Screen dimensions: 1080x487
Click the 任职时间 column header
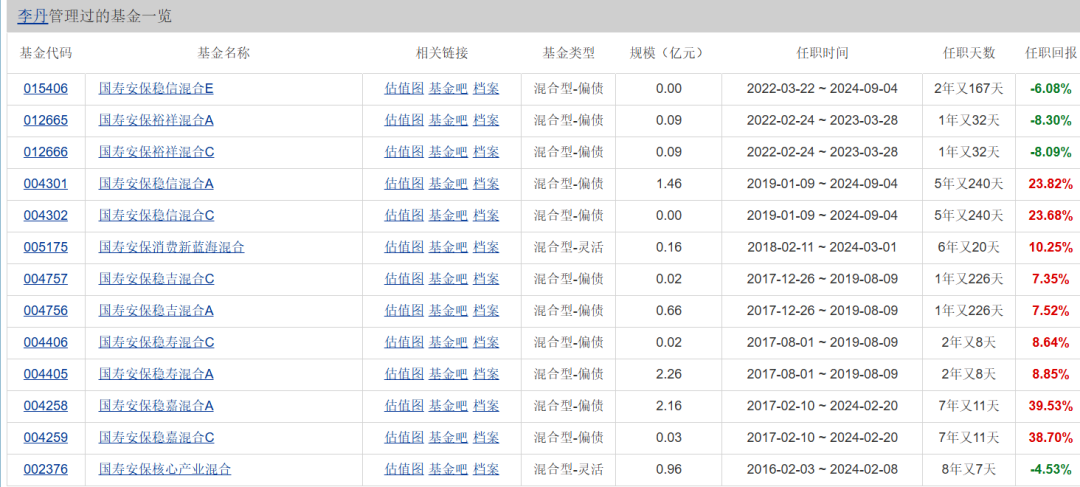822,53
